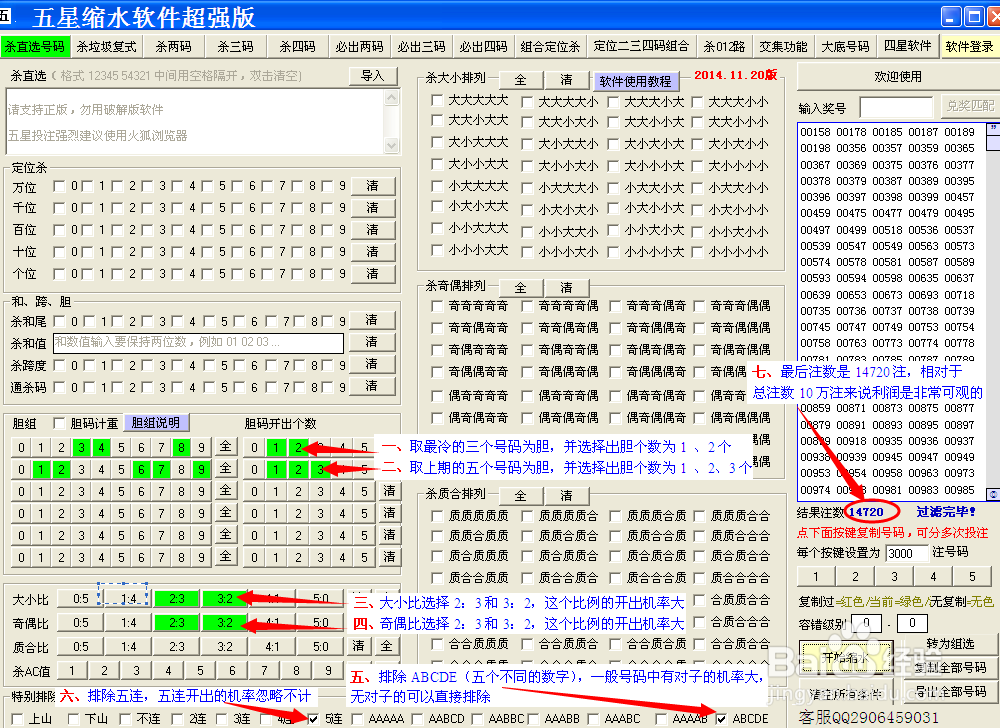Click the 兑奖匹配 button

point(970,106)
